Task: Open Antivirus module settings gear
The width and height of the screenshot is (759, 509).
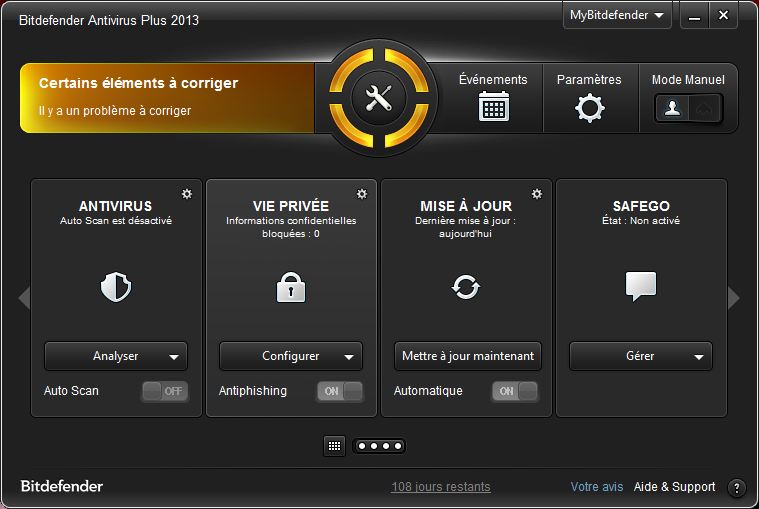Action: coord(187,194)
